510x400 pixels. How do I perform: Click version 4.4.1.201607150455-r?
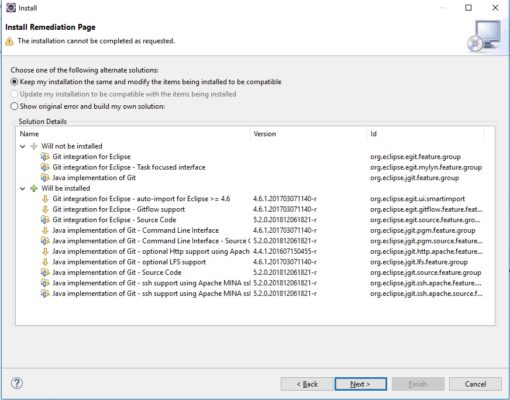[285, 251]
